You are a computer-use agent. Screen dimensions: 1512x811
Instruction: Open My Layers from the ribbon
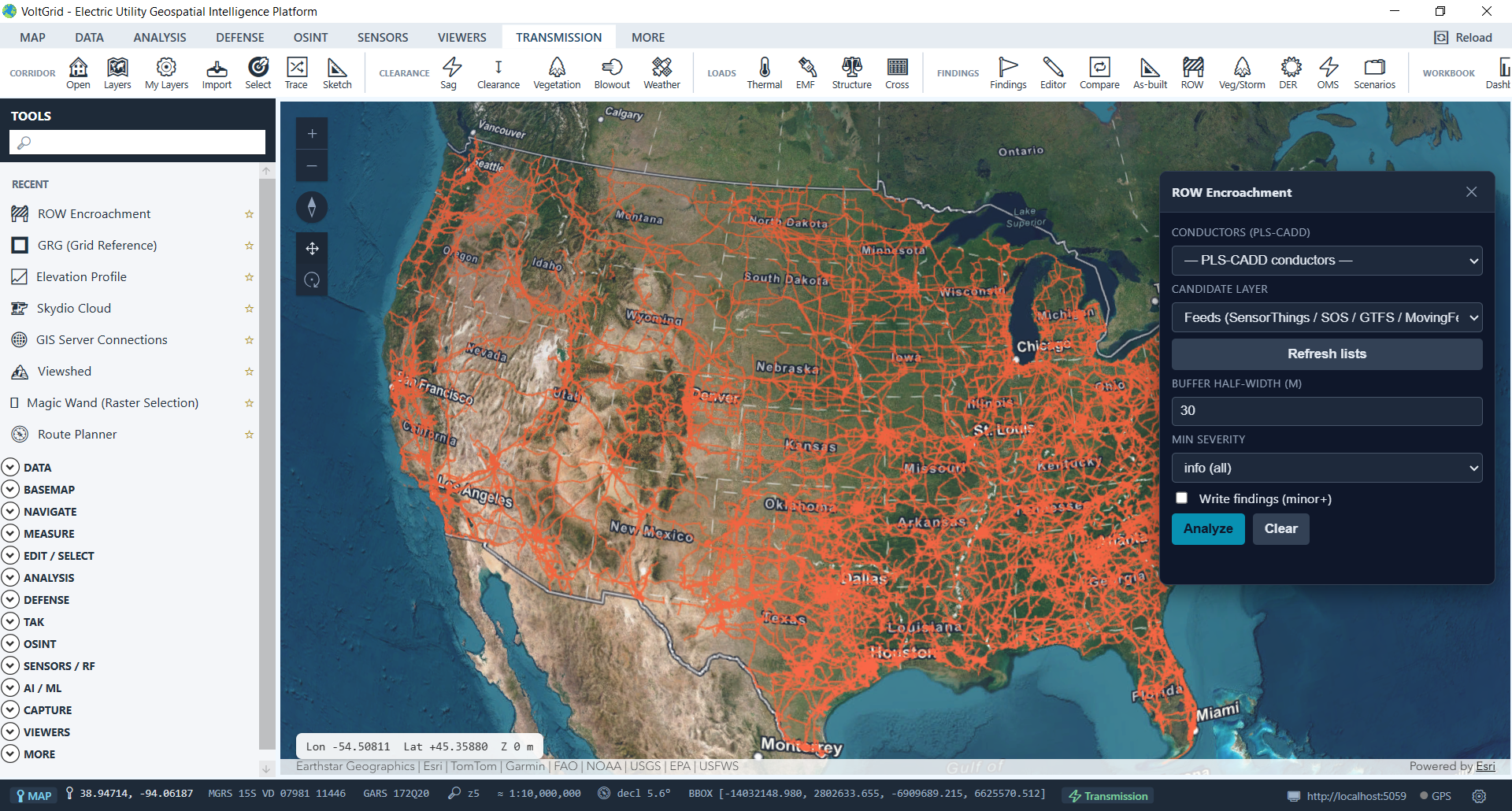point(166,73)
